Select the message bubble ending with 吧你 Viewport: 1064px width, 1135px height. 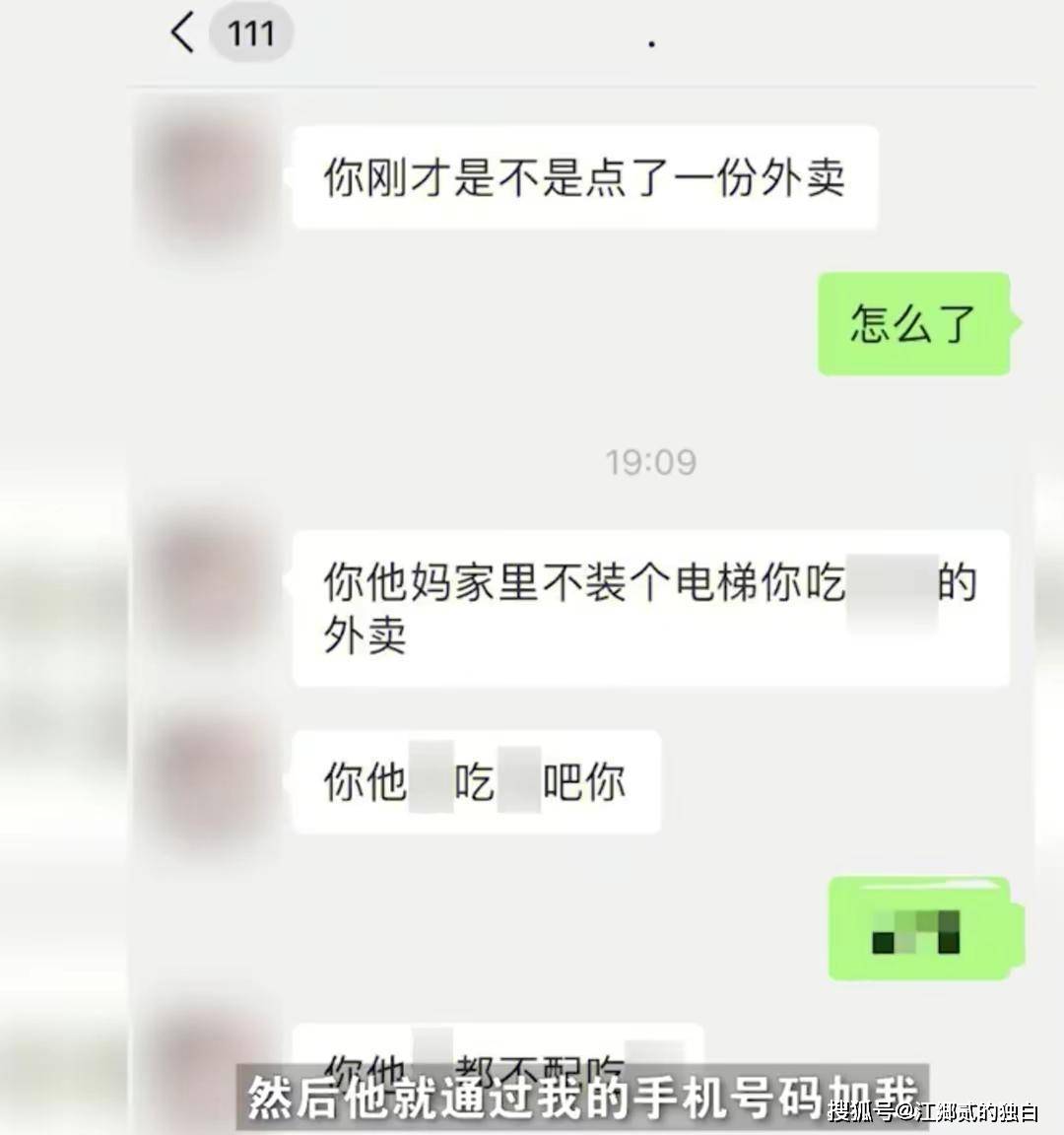(x=476, y=781)
